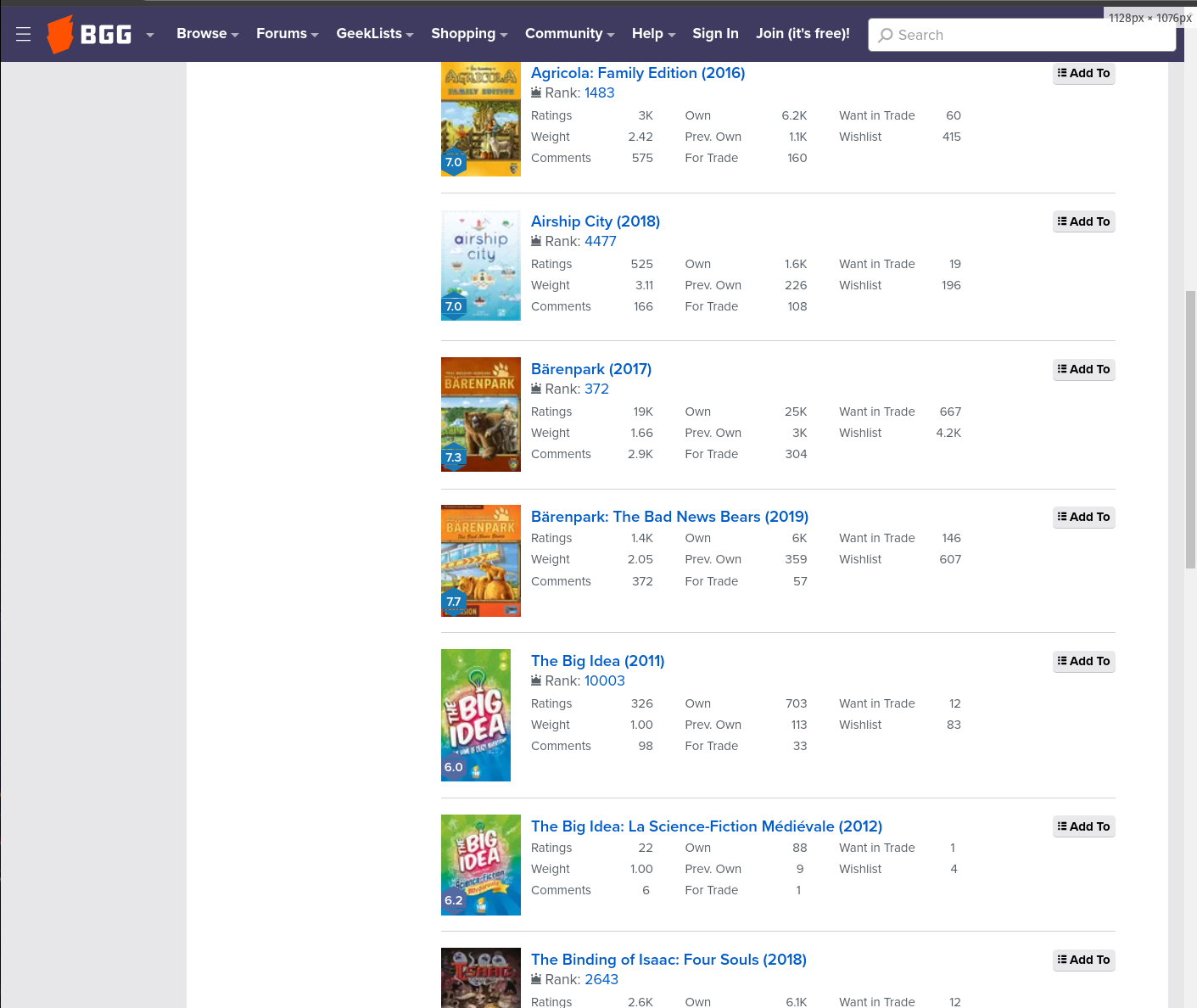Open the Community menu
This screenshot has height=1008, width=1197.
568,34
